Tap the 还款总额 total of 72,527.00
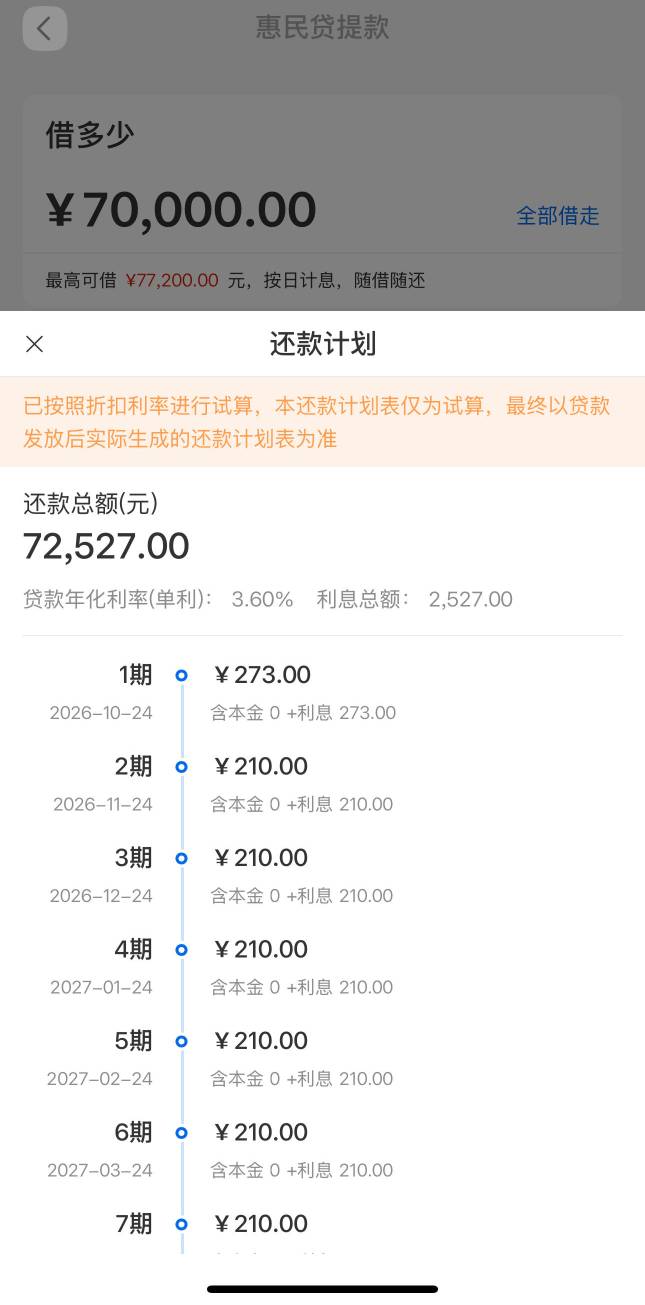The height and width of the screenshot is (1305, 645). [x=106, y=547]
